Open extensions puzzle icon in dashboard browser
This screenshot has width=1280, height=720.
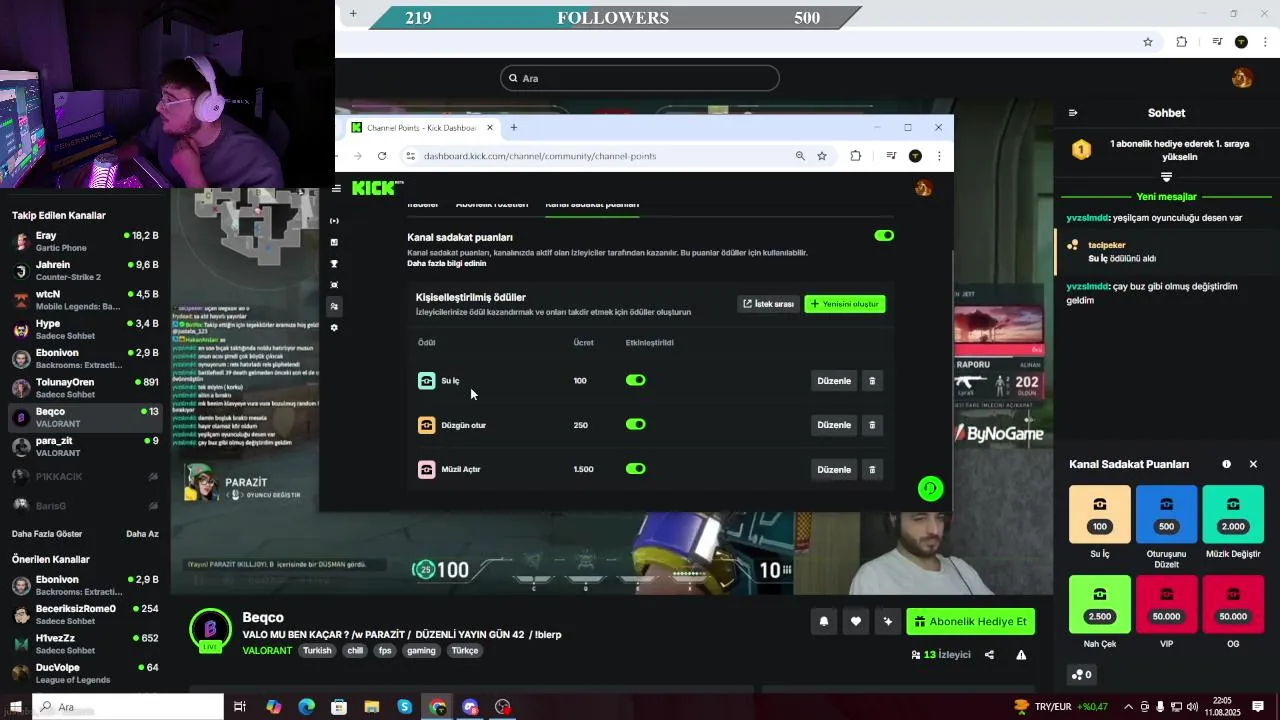click(x=856, y=156)
